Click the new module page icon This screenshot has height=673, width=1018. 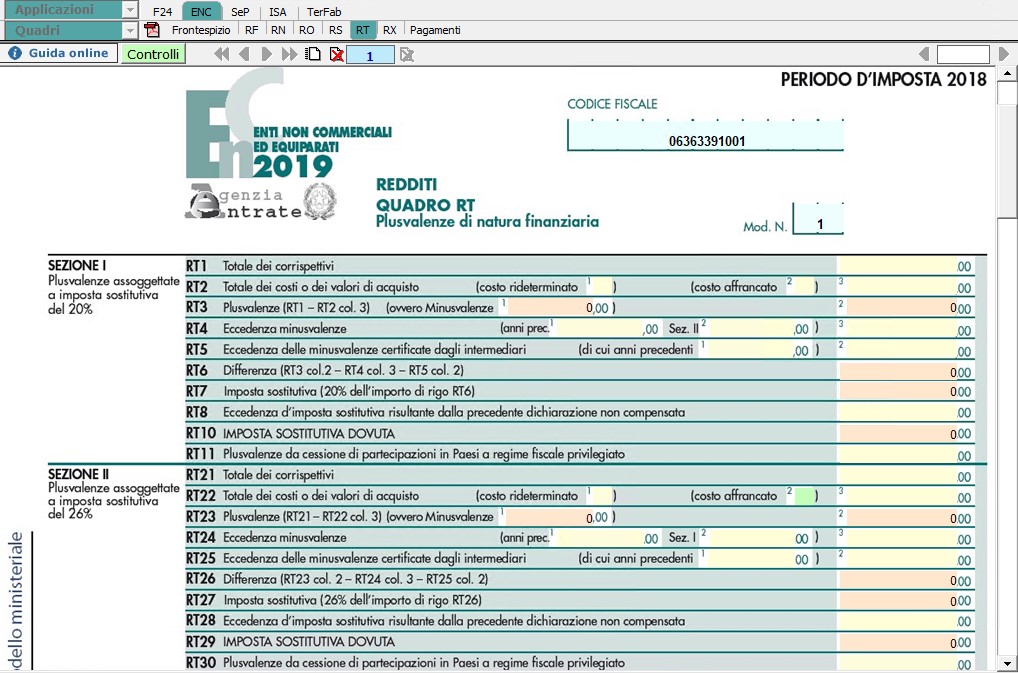[x=313, y=55]
